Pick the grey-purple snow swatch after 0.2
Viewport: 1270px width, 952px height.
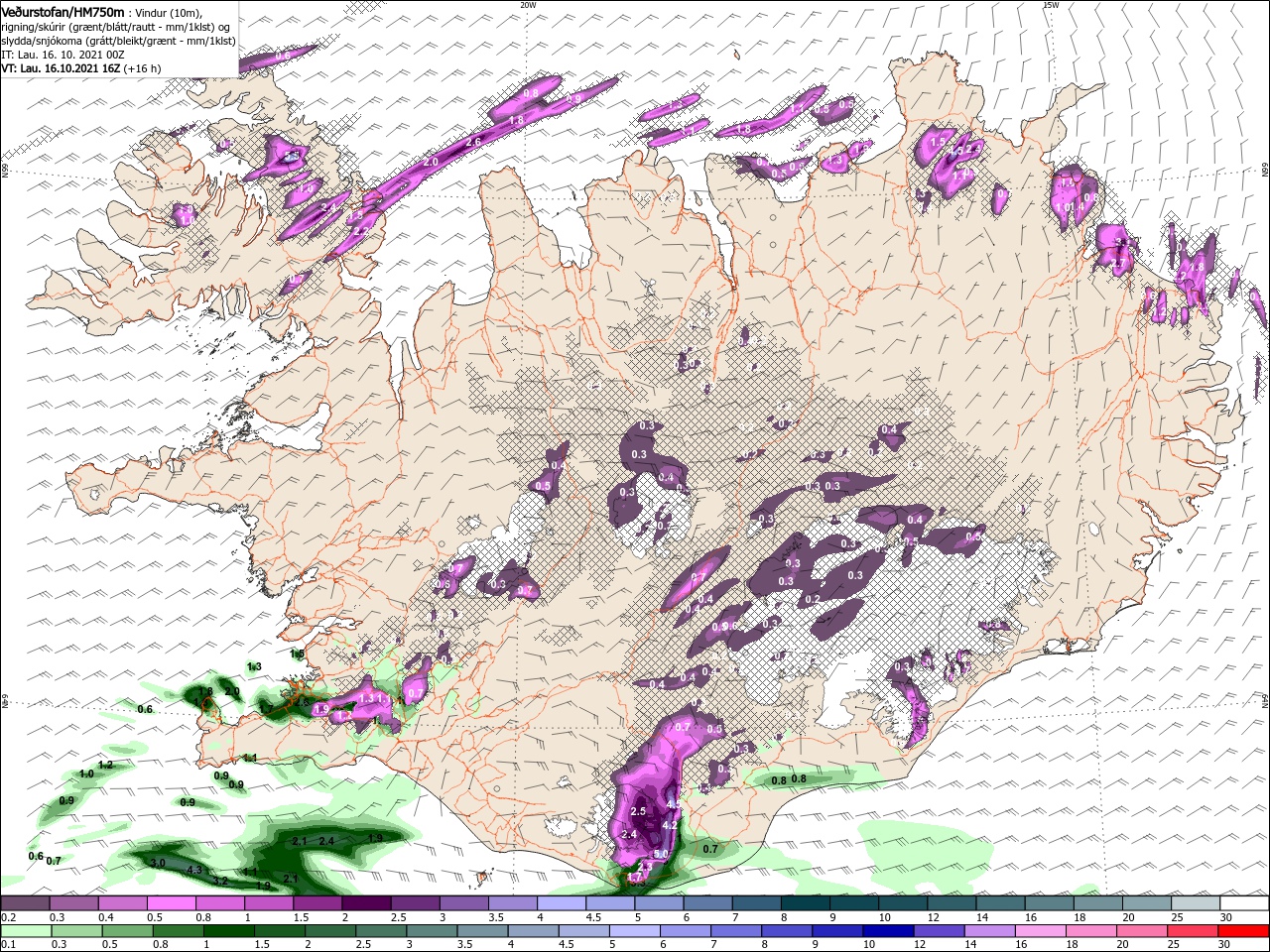pyautogui.click(x=25, y=903)
